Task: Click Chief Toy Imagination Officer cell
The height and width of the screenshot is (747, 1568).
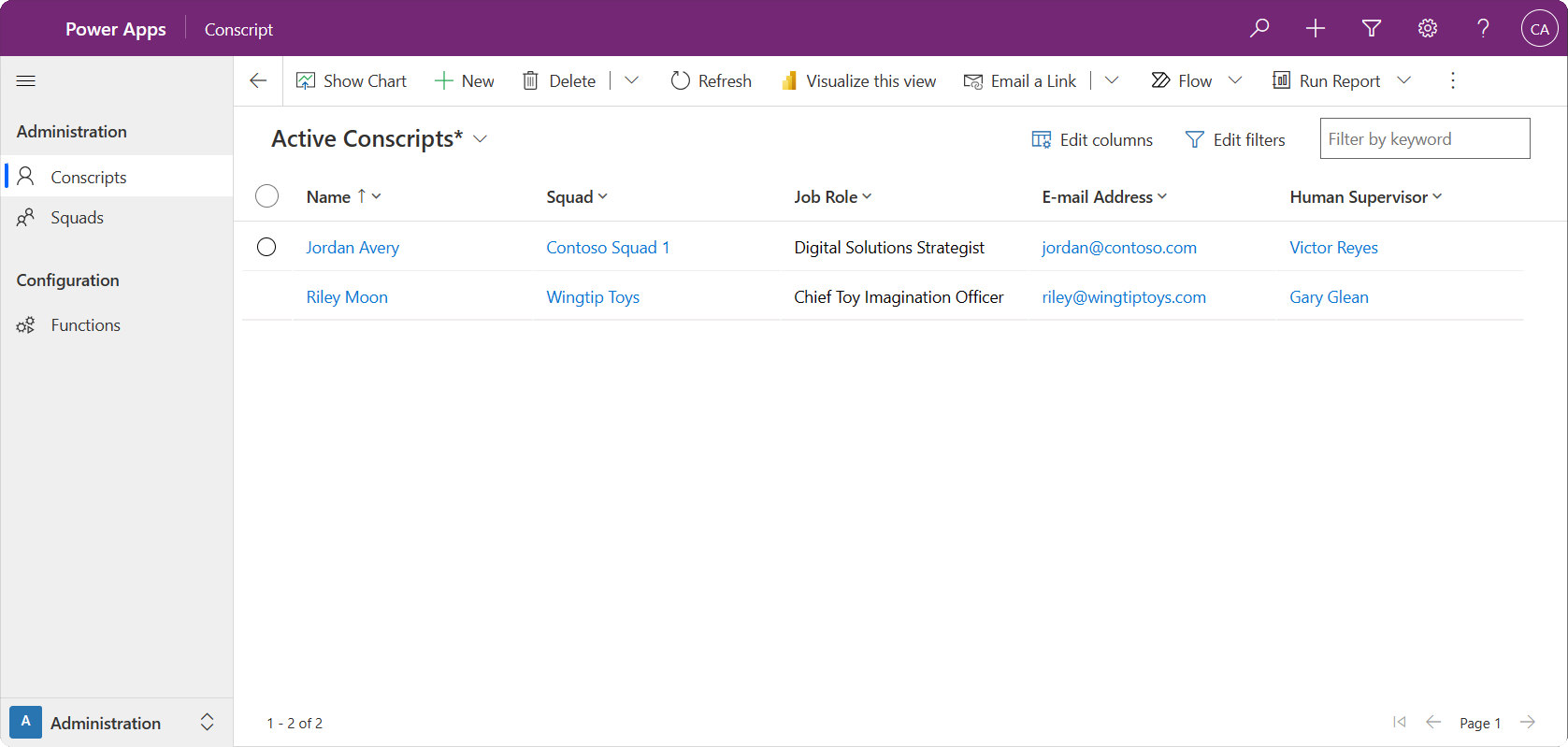Action: [899, 297]
